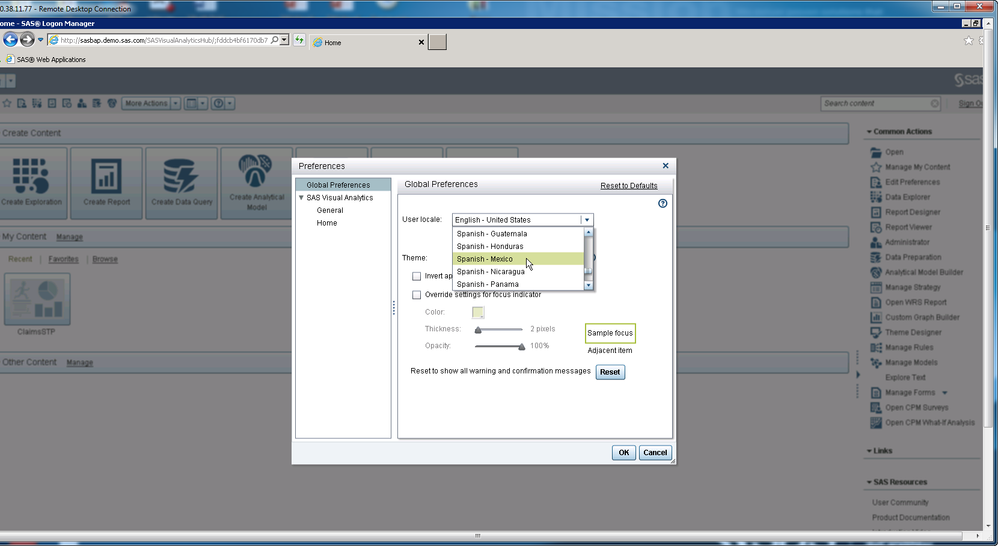Click the Reset to Defaults link
This screenshot has height=546, width=998.
(x=629, y=186)
